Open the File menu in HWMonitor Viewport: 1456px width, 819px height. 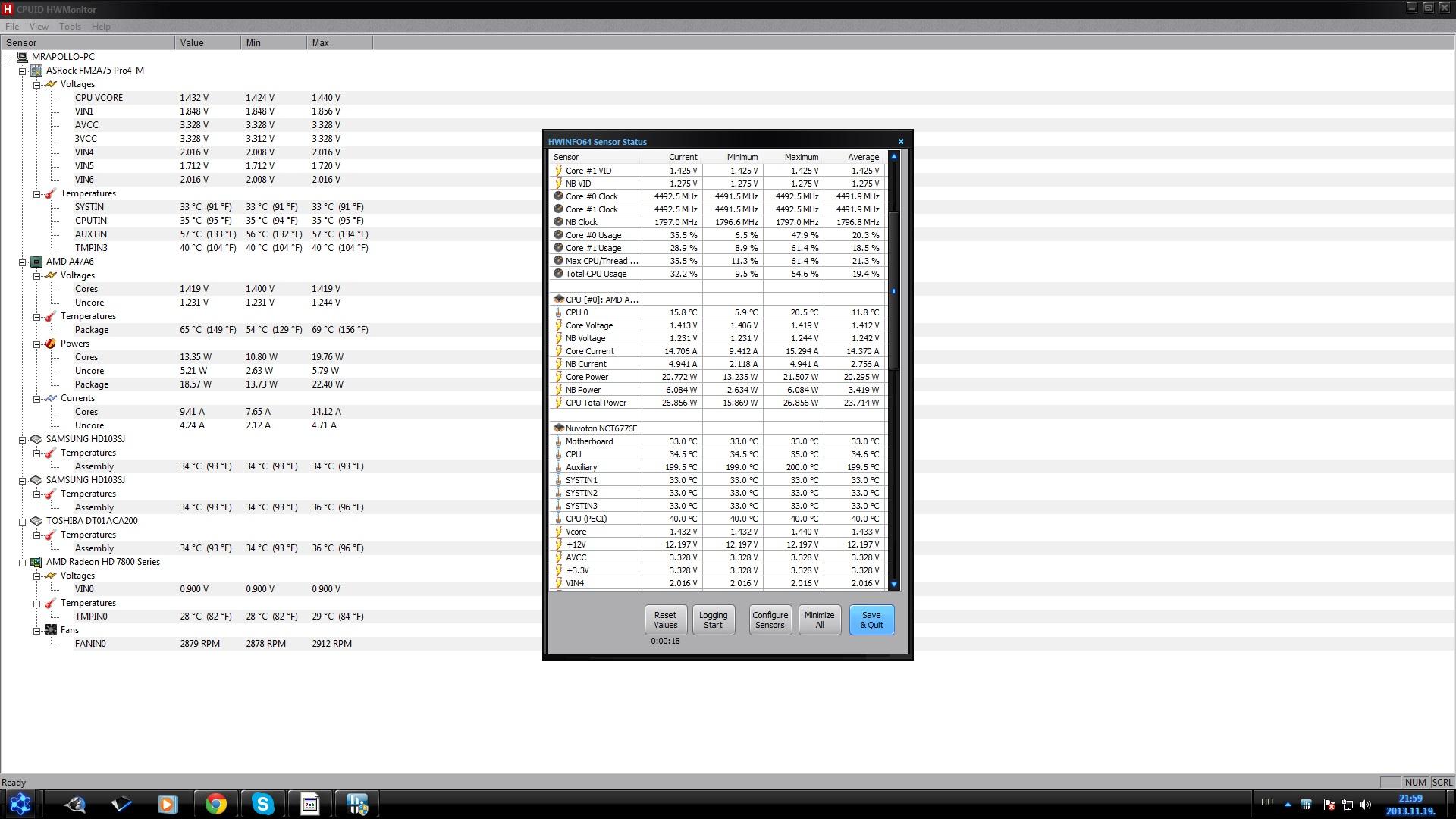pyautogui.click(x=12, y=26)
